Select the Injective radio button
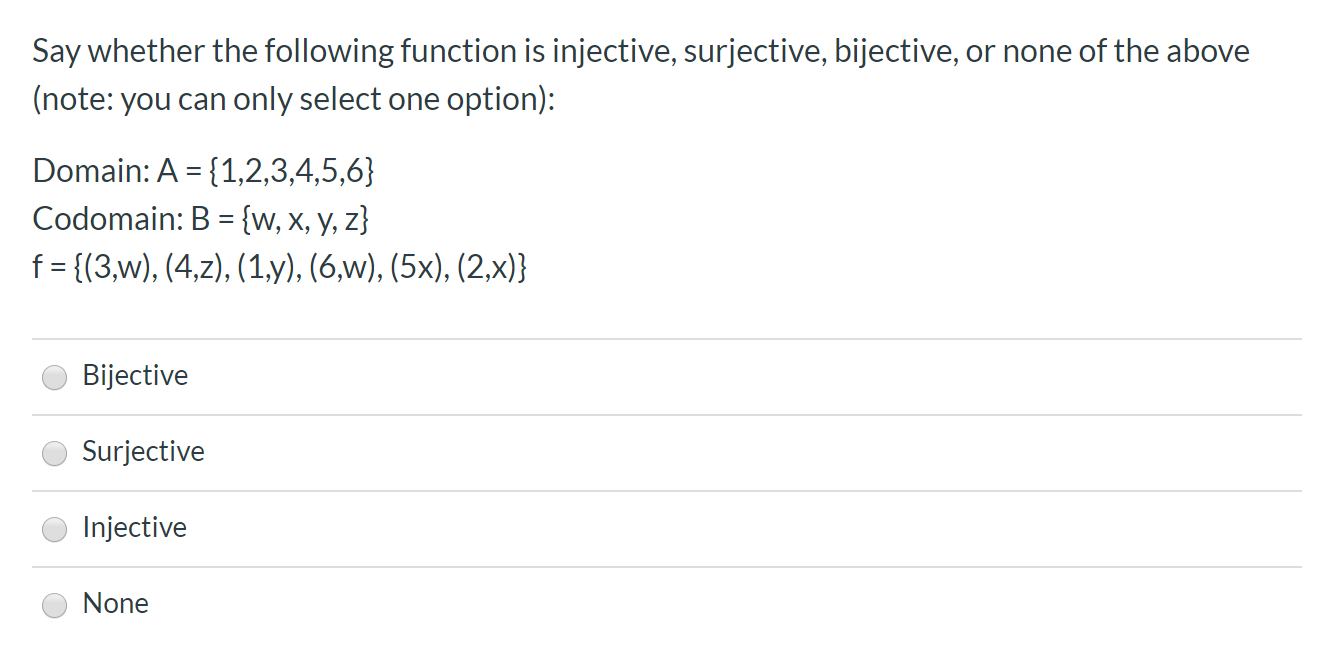Image resolution: width=1333 pixels, height=658 pixels. (x=55, y=529)
